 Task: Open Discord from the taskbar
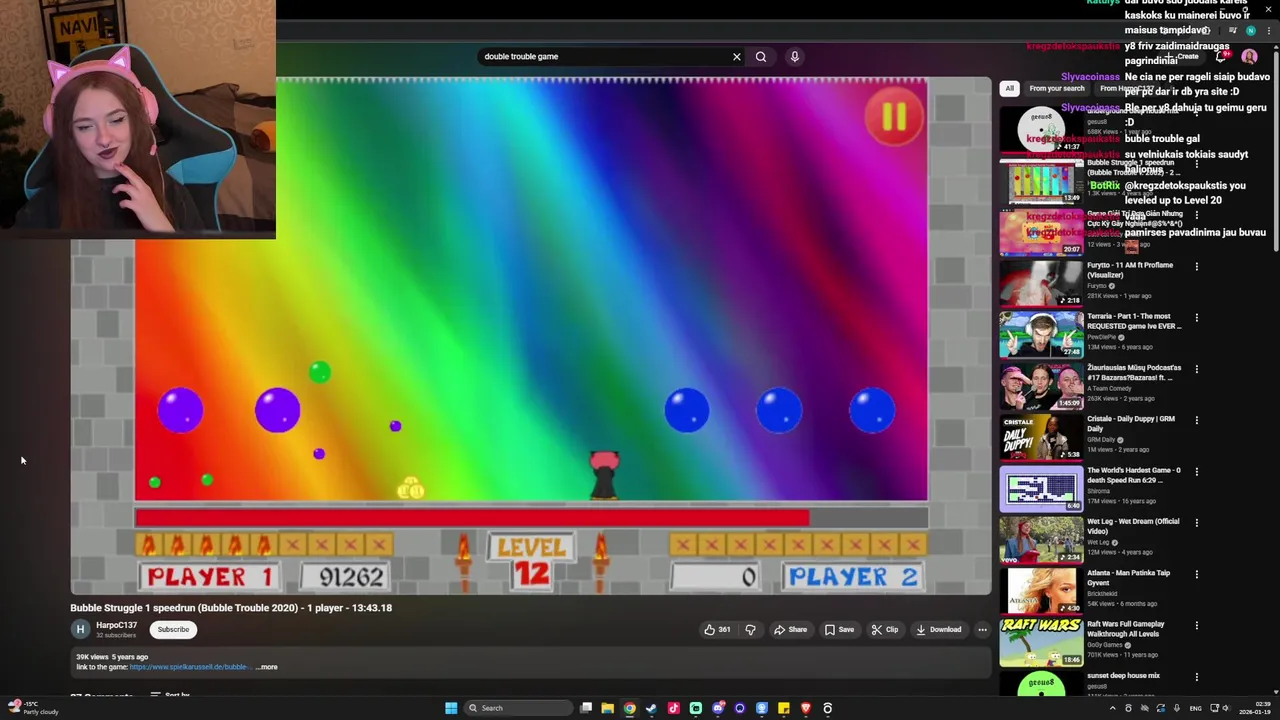[718, 708]
